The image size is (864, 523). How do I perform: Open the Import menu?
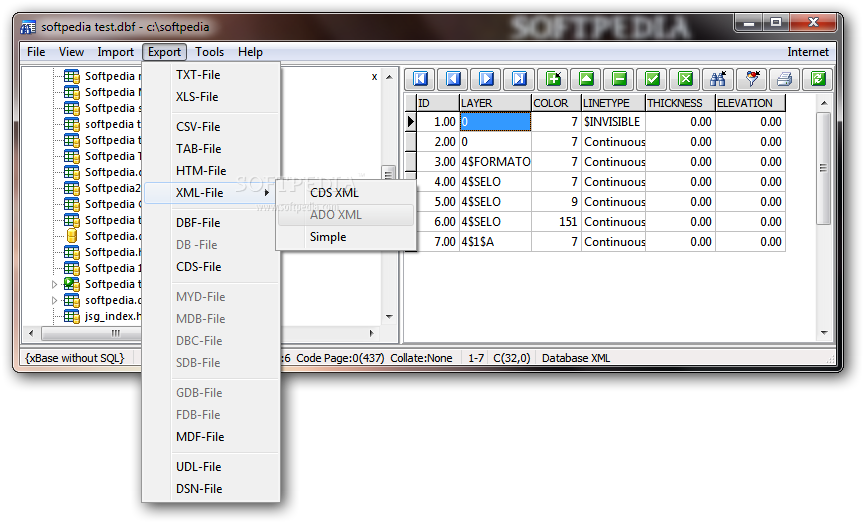pyautogui.click(x=115, y=52)
